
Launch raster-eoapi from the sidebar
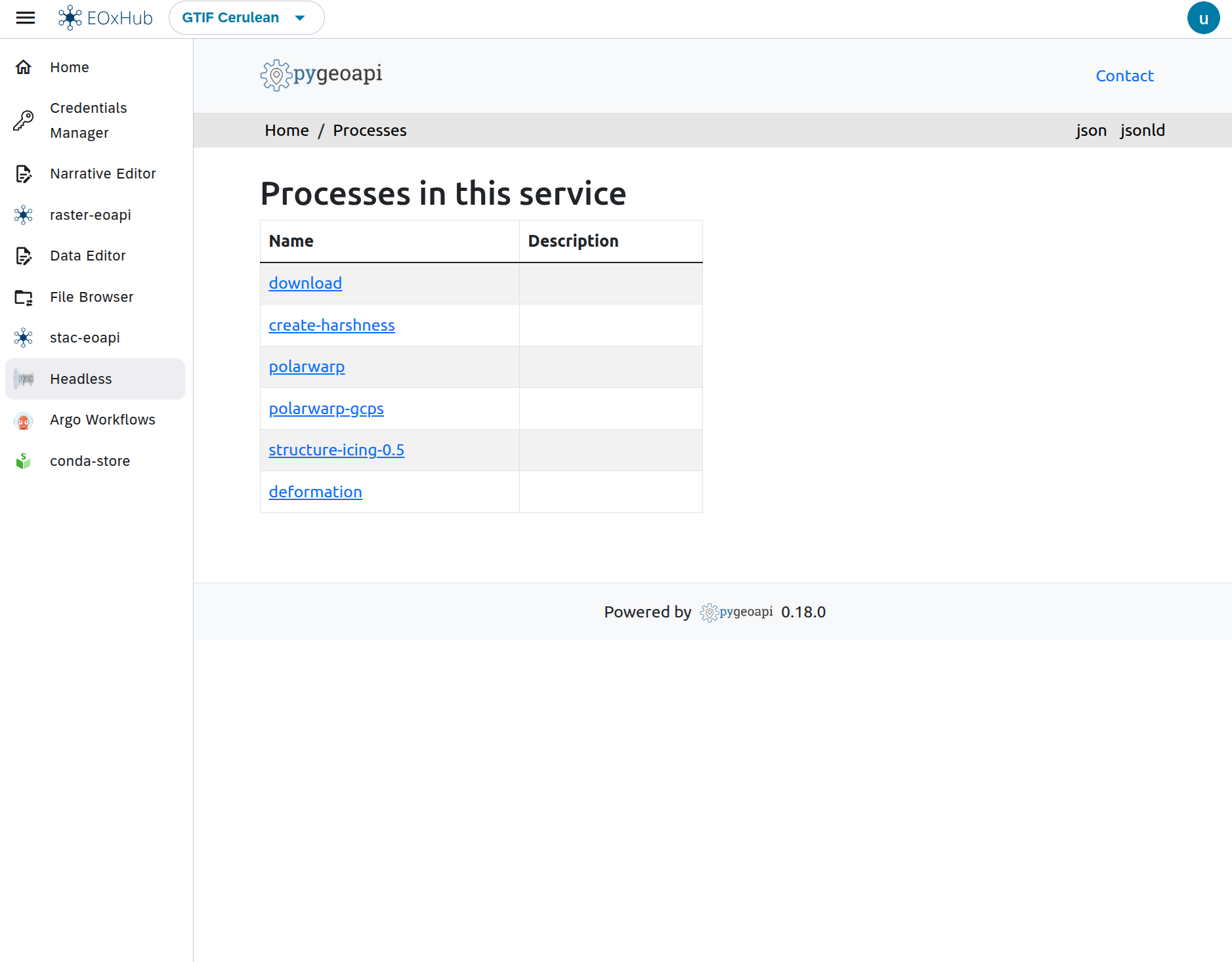pyautogui.click(x=90, y=215)
